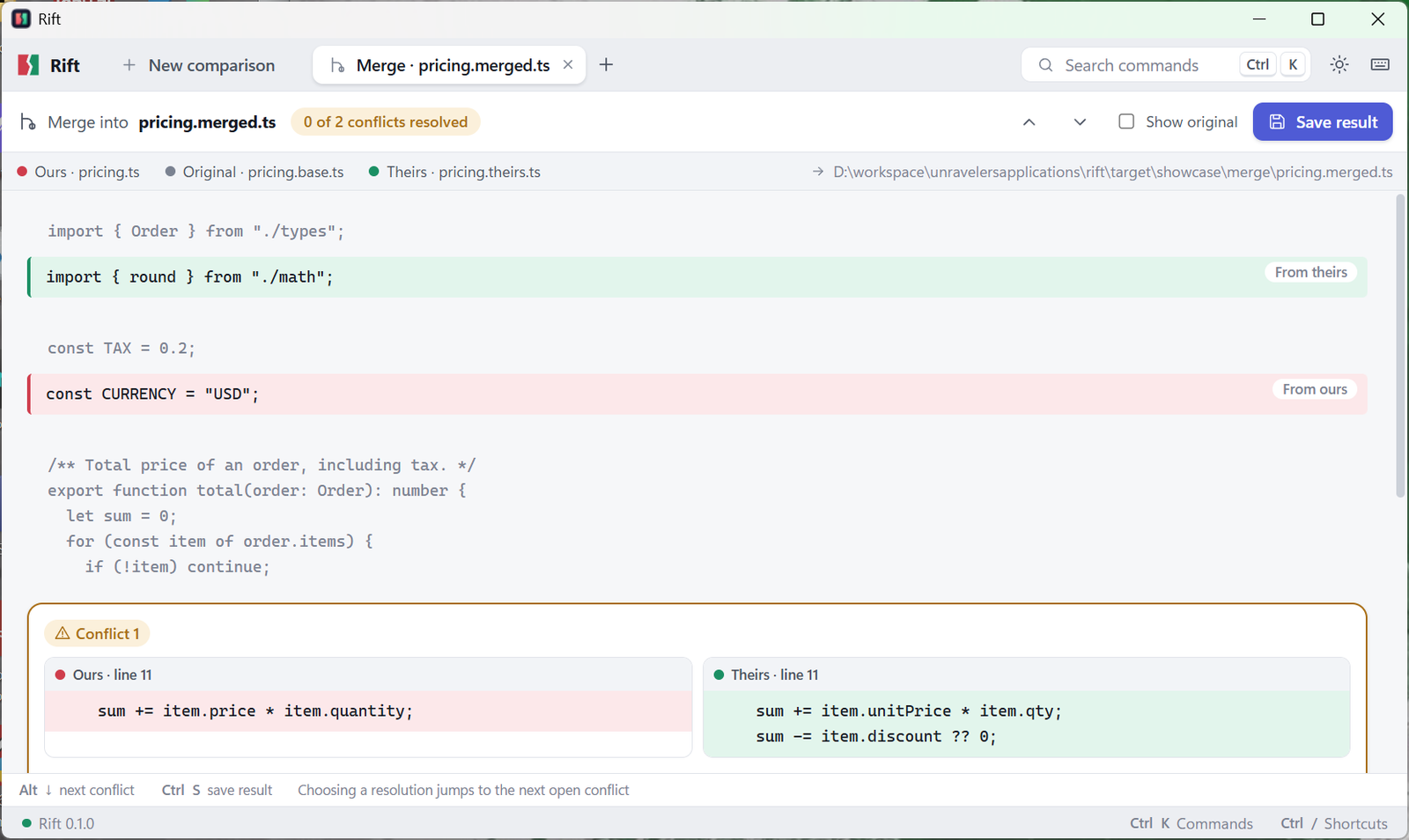Click the 0 of 2 conflicts resolved badge

[x=386, y=122]
